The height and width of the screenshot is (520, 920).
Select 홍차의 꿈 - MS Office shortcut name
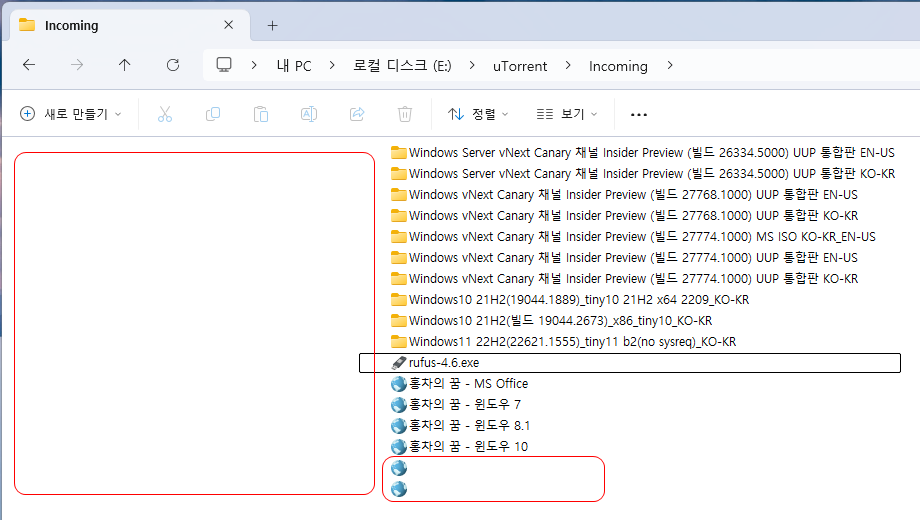pyautogui.click(x=468, y=384)
